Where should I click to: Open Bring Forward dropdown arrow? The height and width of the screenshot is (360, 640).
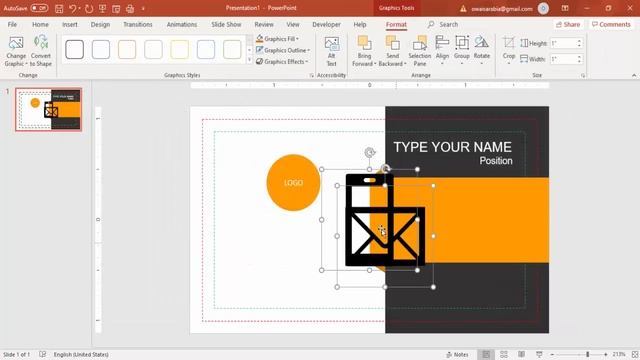(x=375, y=64)
